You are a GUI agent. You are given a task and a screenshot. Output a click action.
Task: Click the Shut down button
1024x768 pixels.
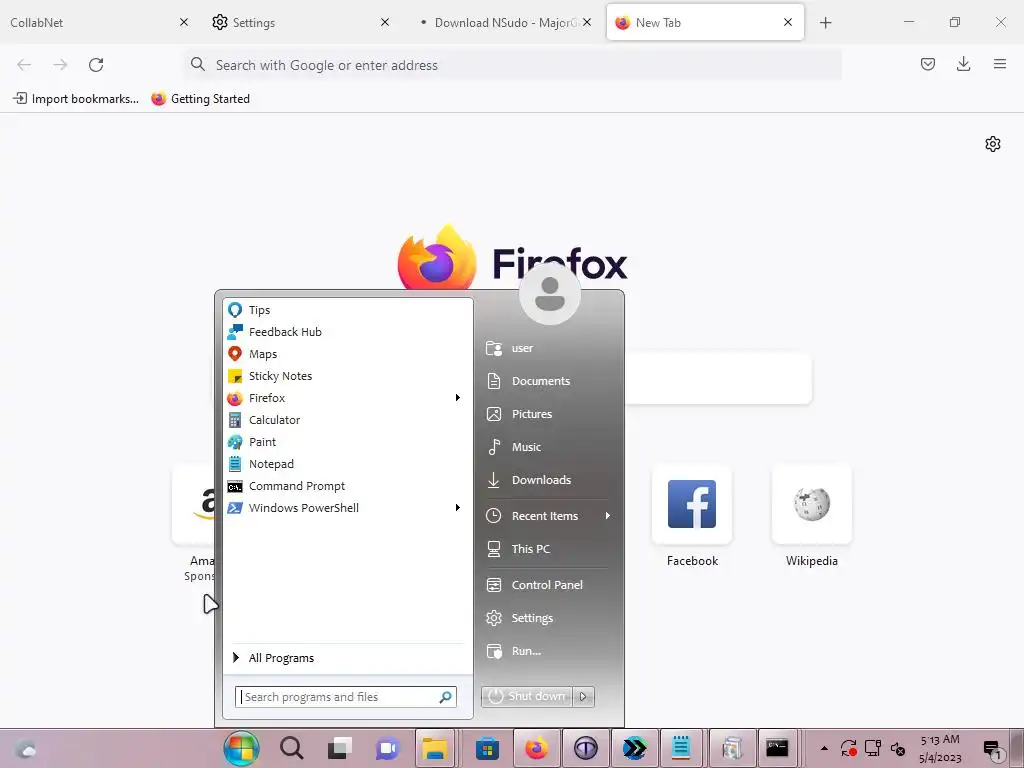point(527,697)
